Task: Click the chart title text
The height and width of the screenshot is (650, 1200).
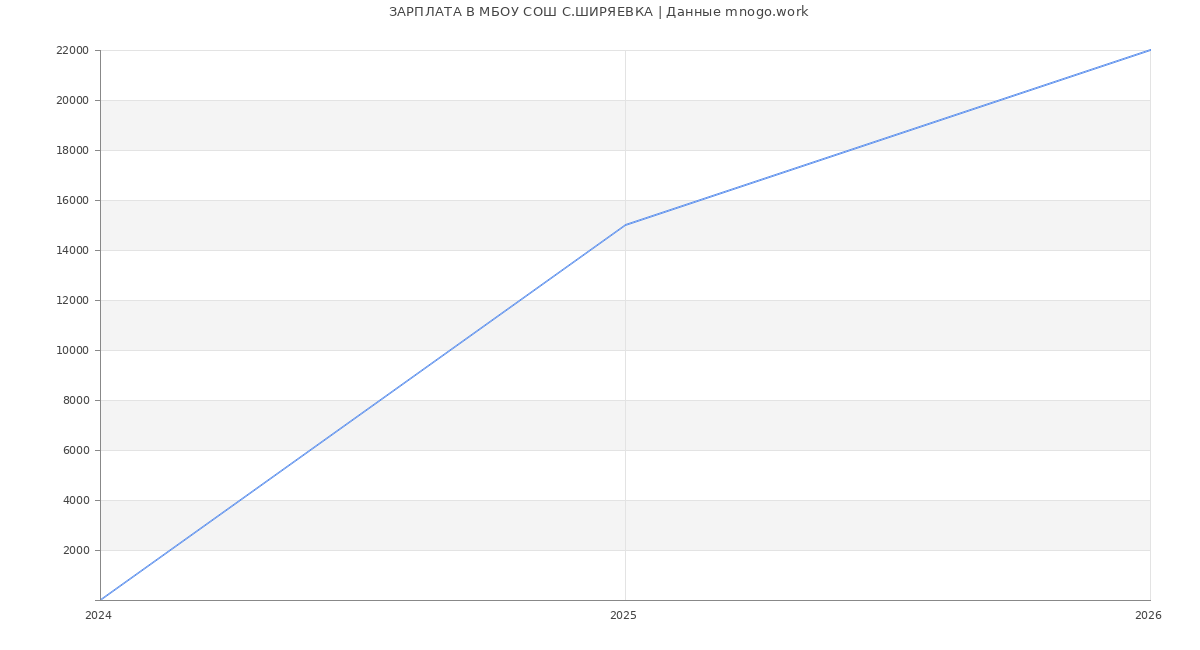Action: [598, 12]
